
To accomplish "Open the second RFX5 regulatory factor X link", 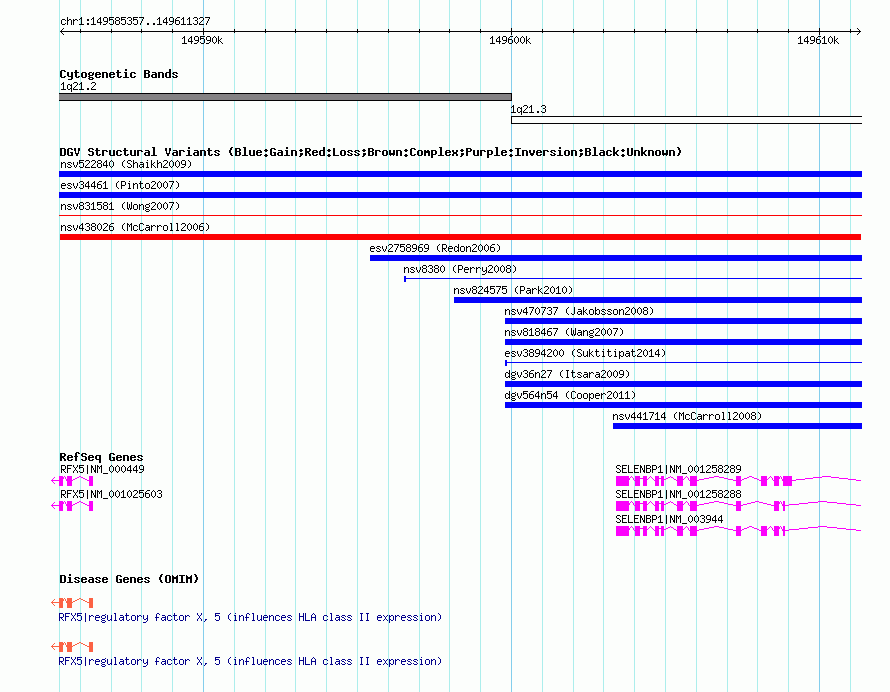I will pyautogui.click(x=250, y=661).
